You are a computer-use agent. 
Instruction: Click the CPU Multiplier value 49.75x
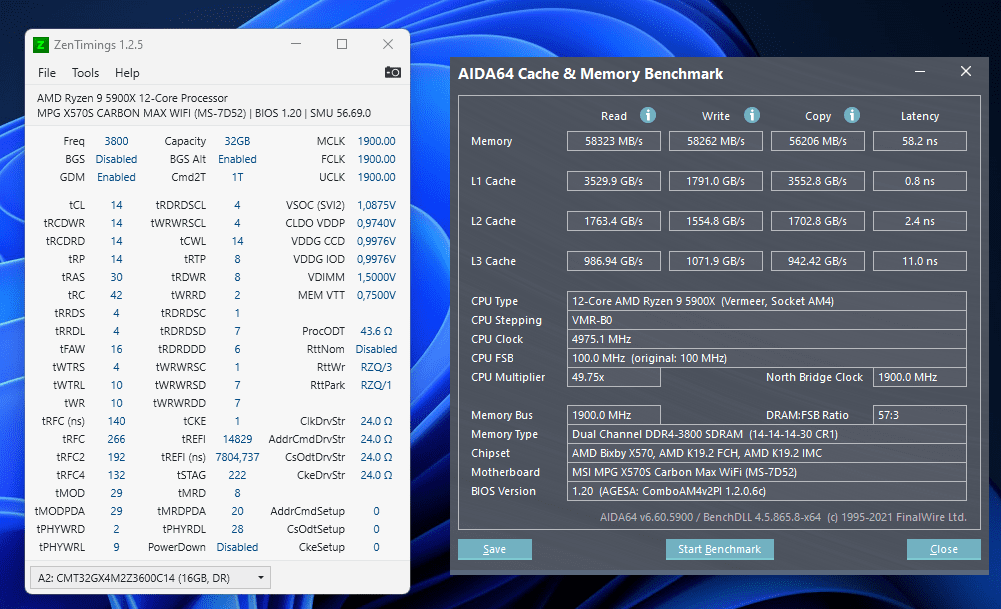coord(613,377)
